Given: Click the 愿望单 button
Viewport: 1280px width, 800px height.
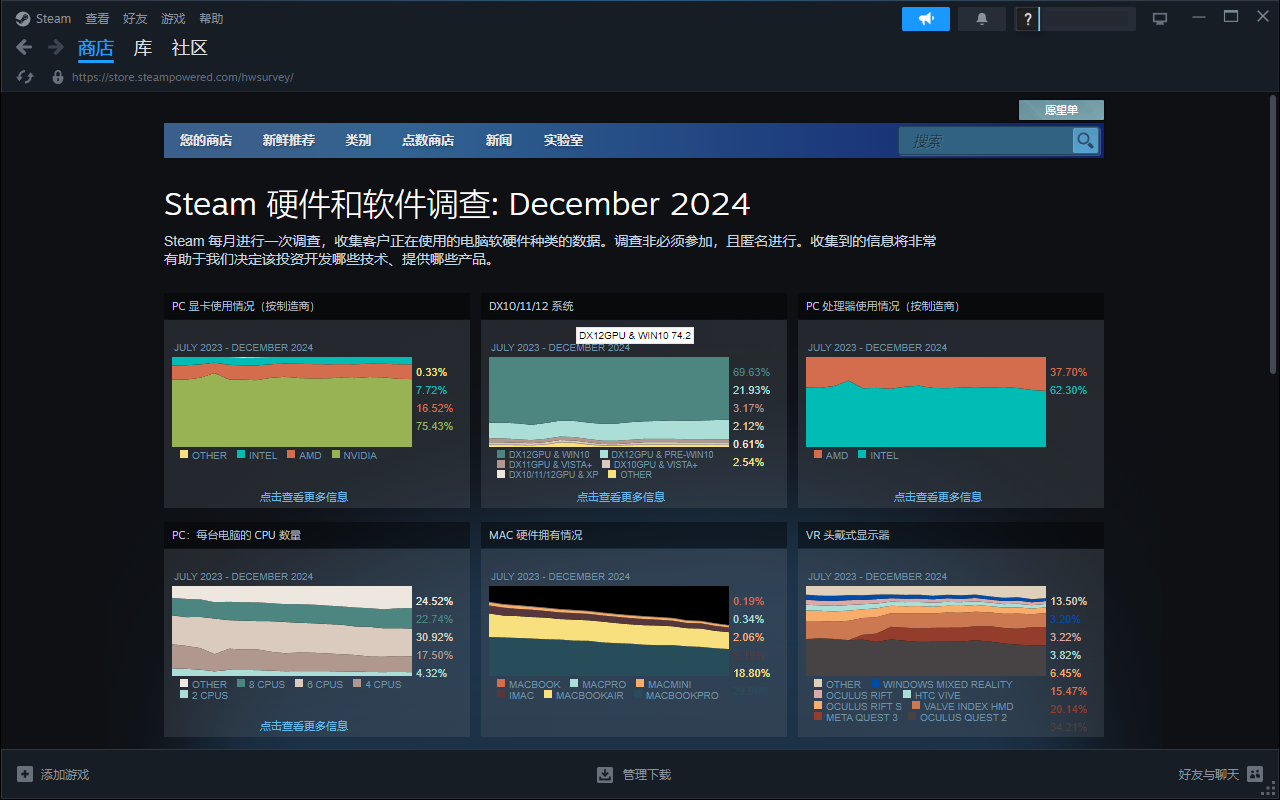Looking at the screenshot, I should pos(1061,109).
